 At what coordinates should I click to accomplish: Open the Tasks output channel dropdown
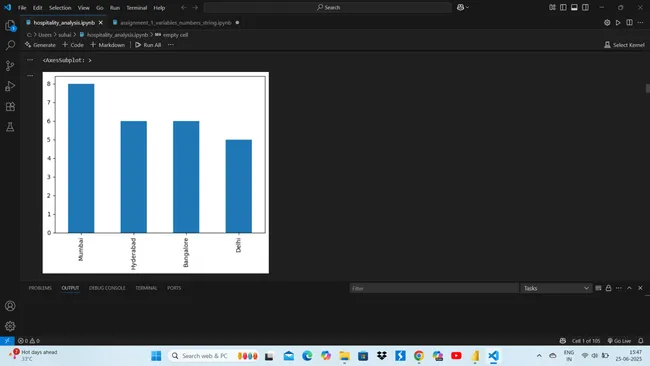point(555,288)
